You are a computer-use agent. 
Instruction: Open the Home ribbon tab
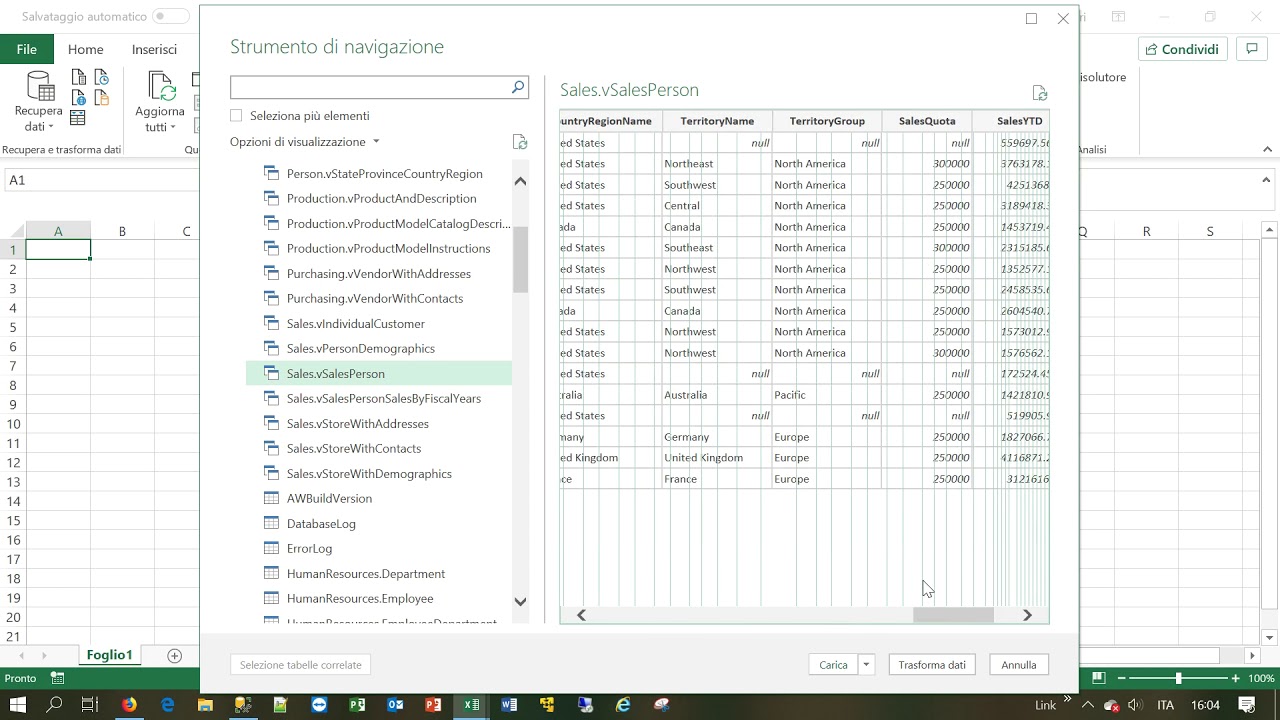coord(86,49)
